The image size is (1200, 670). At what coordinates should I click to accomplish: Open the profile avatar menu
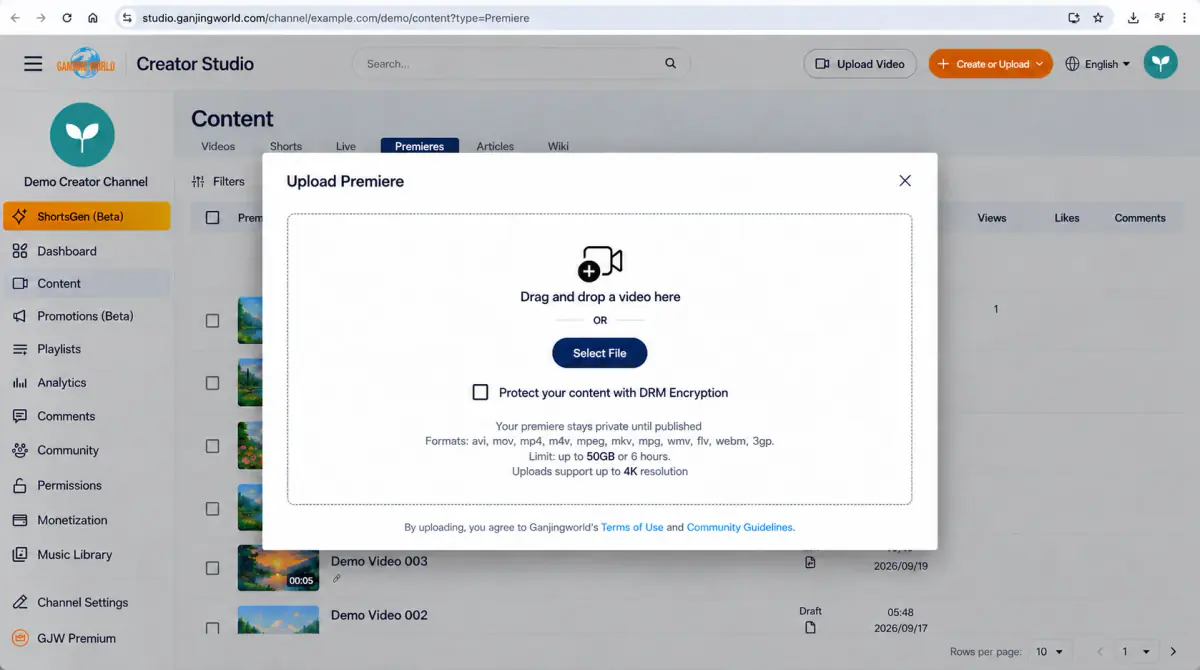(1160, 63)
